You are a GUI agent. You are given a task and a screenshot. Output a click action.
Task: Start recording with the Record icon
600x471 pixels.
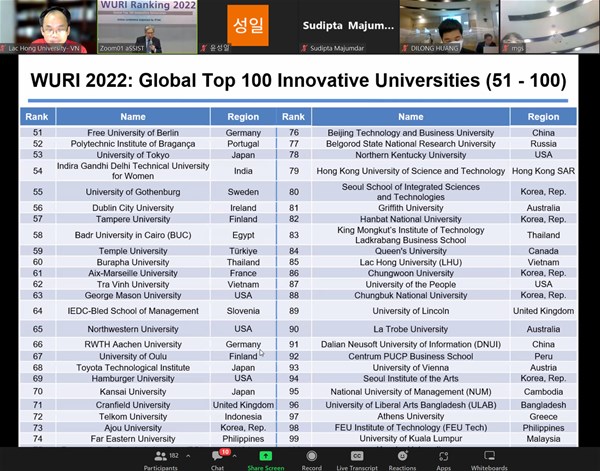(311, 455)
